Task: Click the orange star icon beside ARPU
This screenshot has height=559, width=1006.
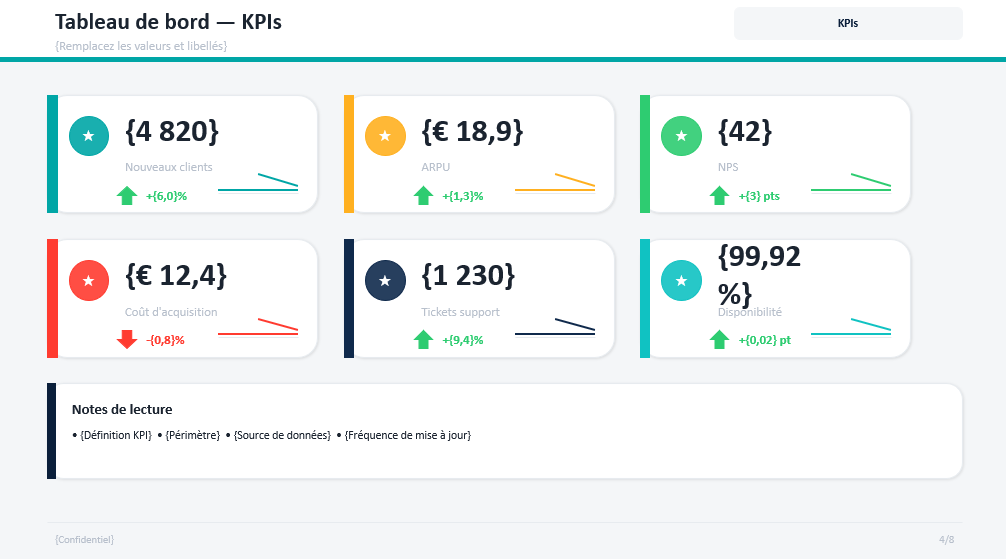Action: [x=385, y=136]
